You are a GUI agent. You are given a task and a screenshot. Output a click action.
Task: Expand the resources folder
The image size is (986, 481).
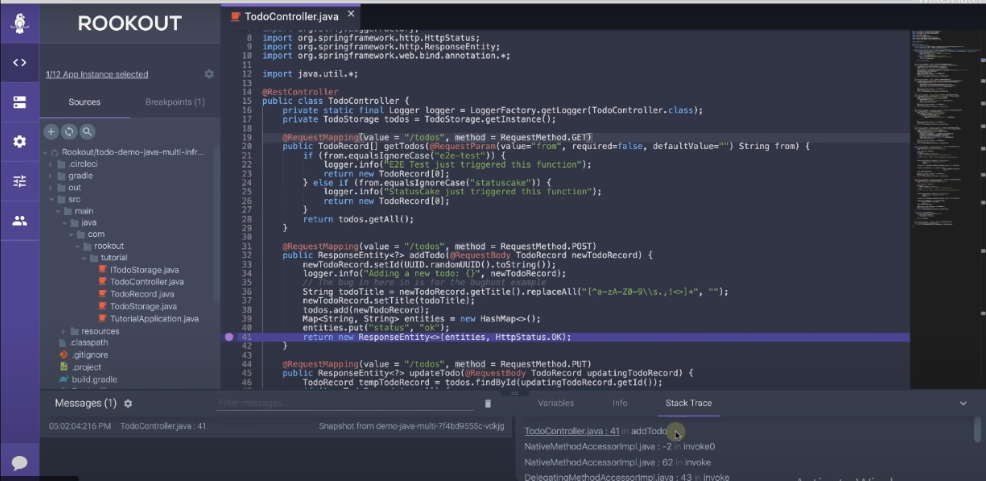[x=64, y=331]
